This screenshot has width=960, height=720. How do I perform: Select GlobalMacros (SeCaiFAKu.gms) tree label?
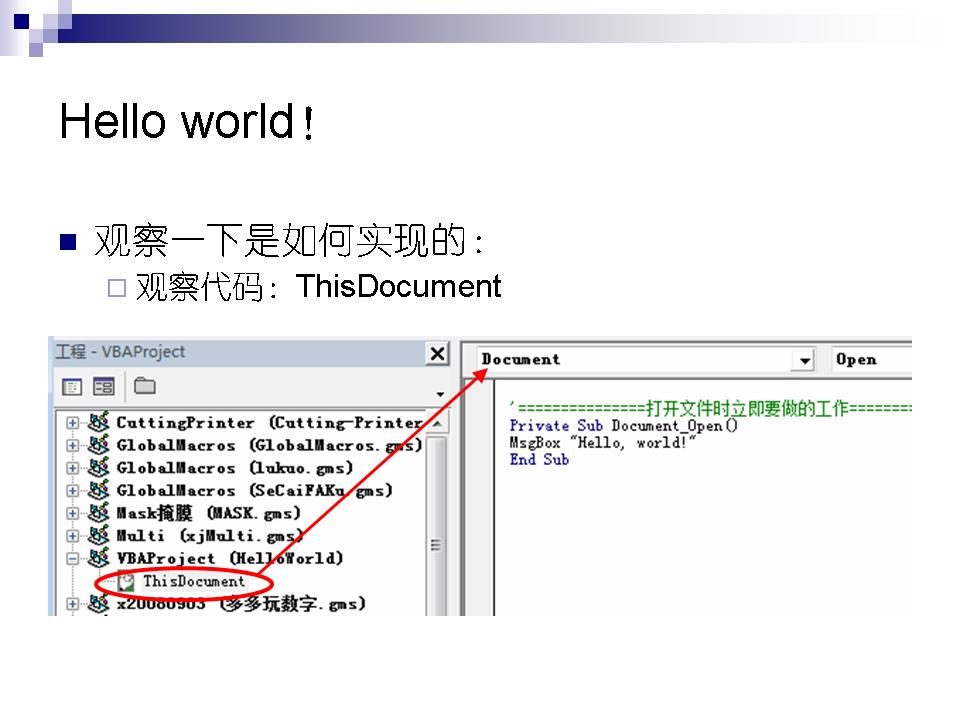pos(254,491)
